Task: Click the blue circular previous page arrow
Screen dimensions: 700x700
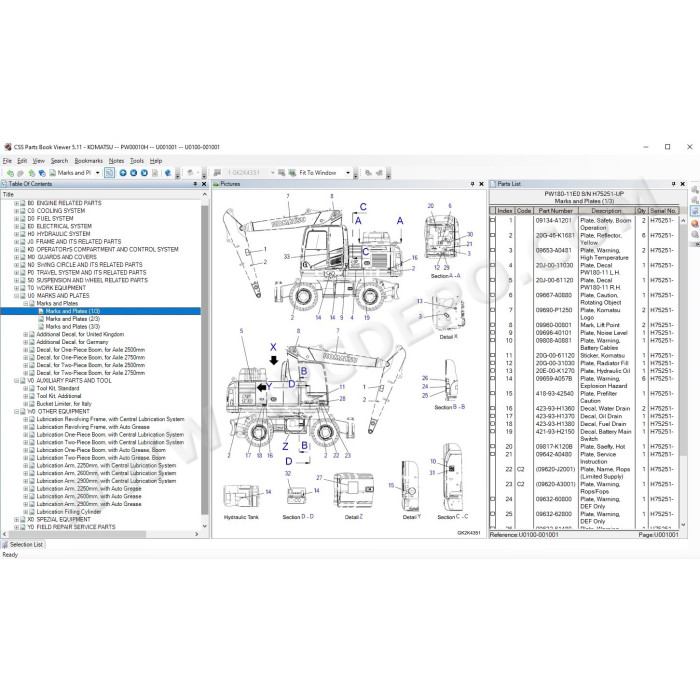Action: 133,173
